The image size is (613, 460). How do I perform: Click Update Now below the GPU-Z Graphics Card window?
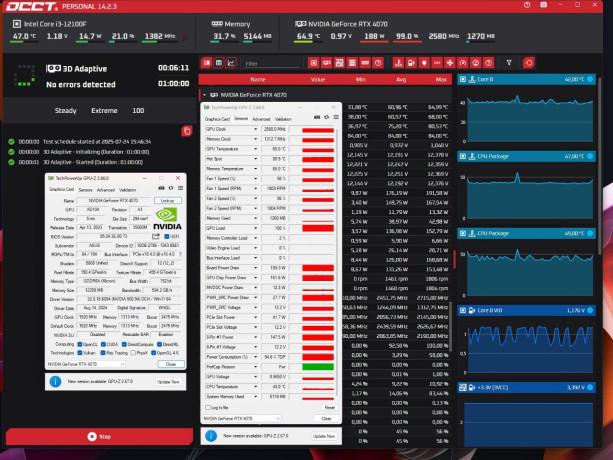coord(168,382)
